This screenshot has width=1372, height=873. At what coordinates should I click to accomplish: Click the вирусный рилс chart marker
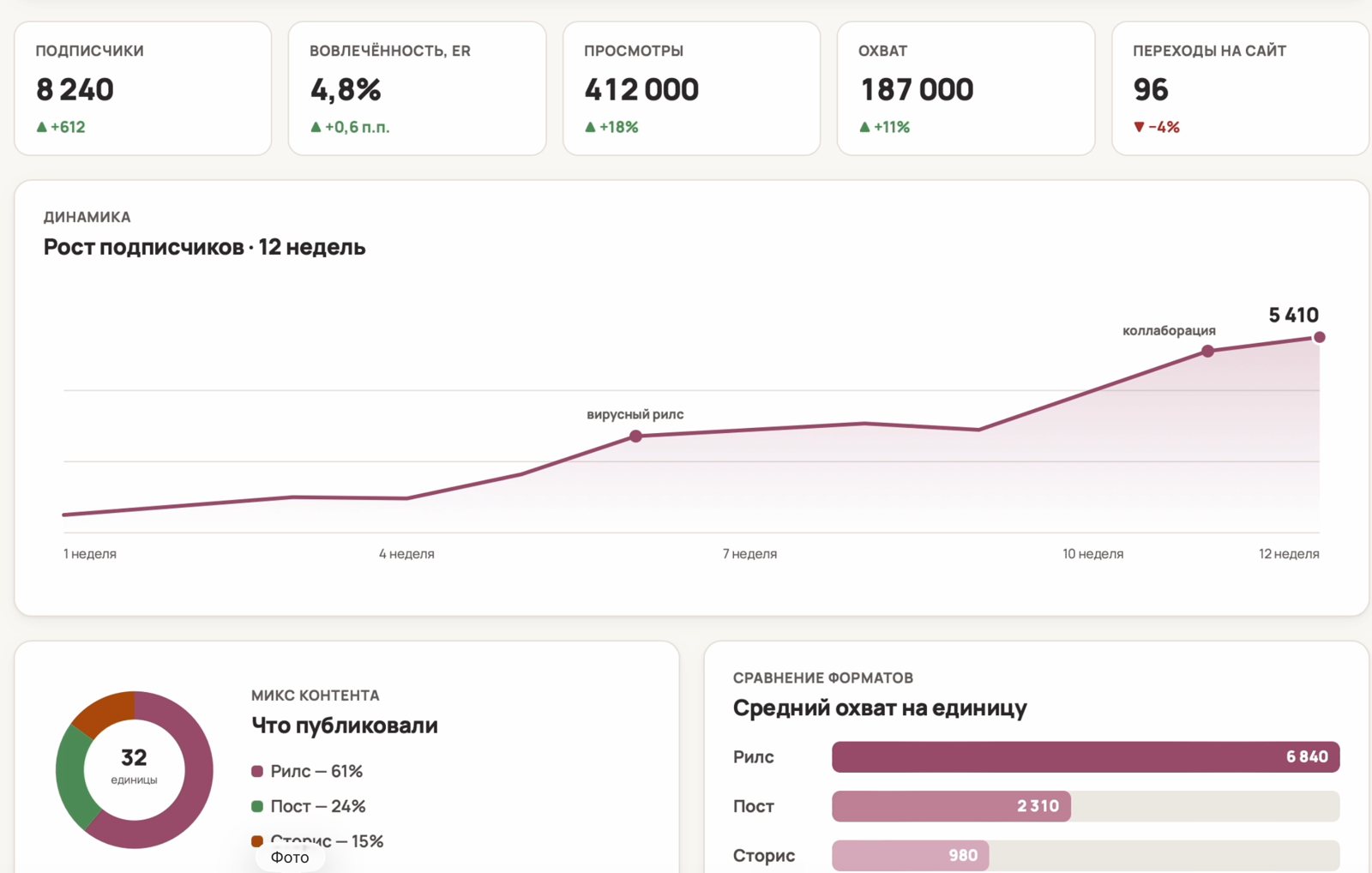635,436
